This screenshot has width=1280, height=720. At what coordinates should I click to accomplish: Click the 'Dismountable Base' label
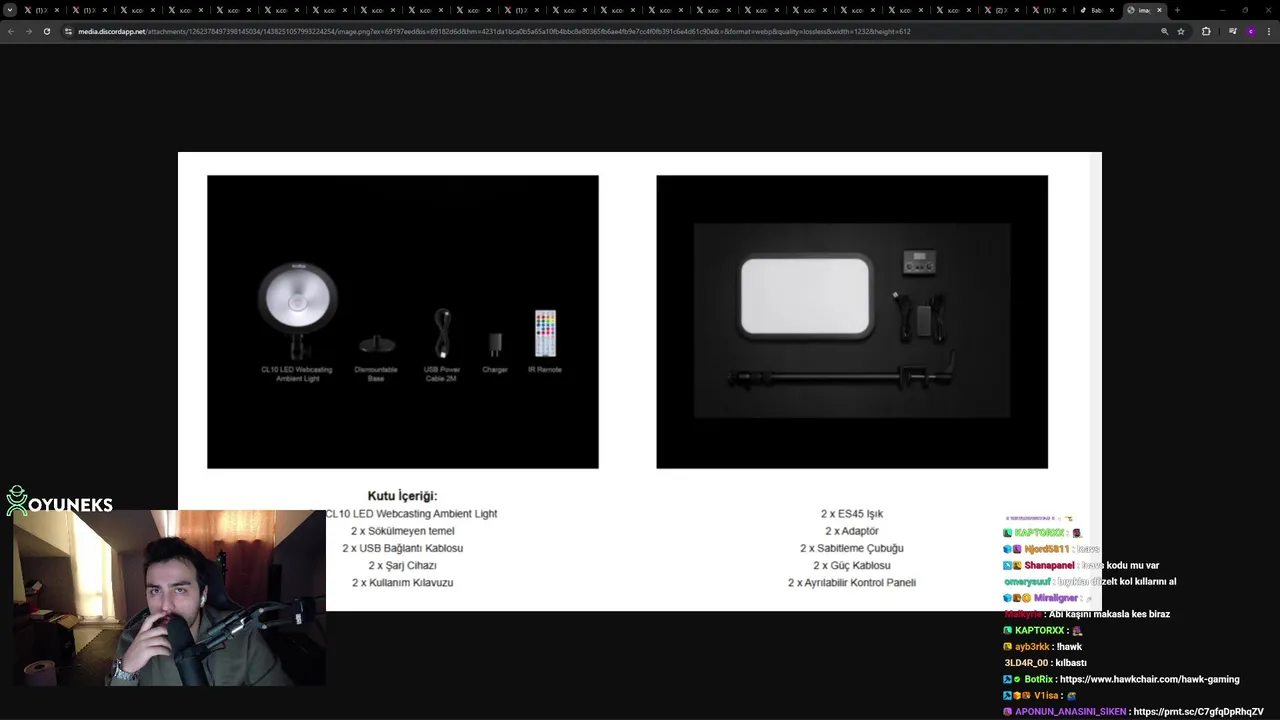(x=376, y=374)
